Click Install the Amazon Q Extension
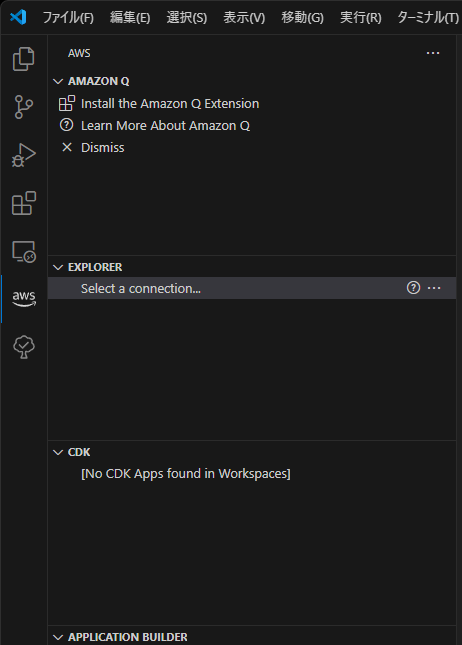The height and width of the screenshot is (645, 462). [170, 104]
